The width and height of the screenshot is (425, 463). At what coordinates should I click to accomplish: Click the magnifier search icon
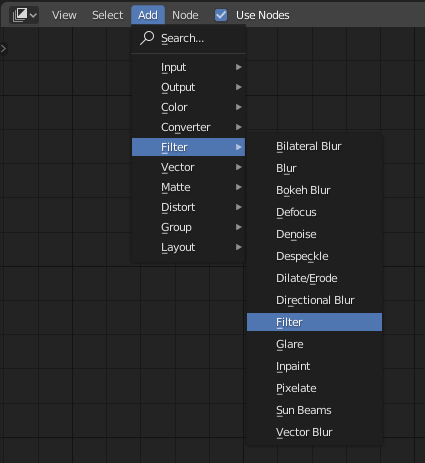(x=147, y=38)
